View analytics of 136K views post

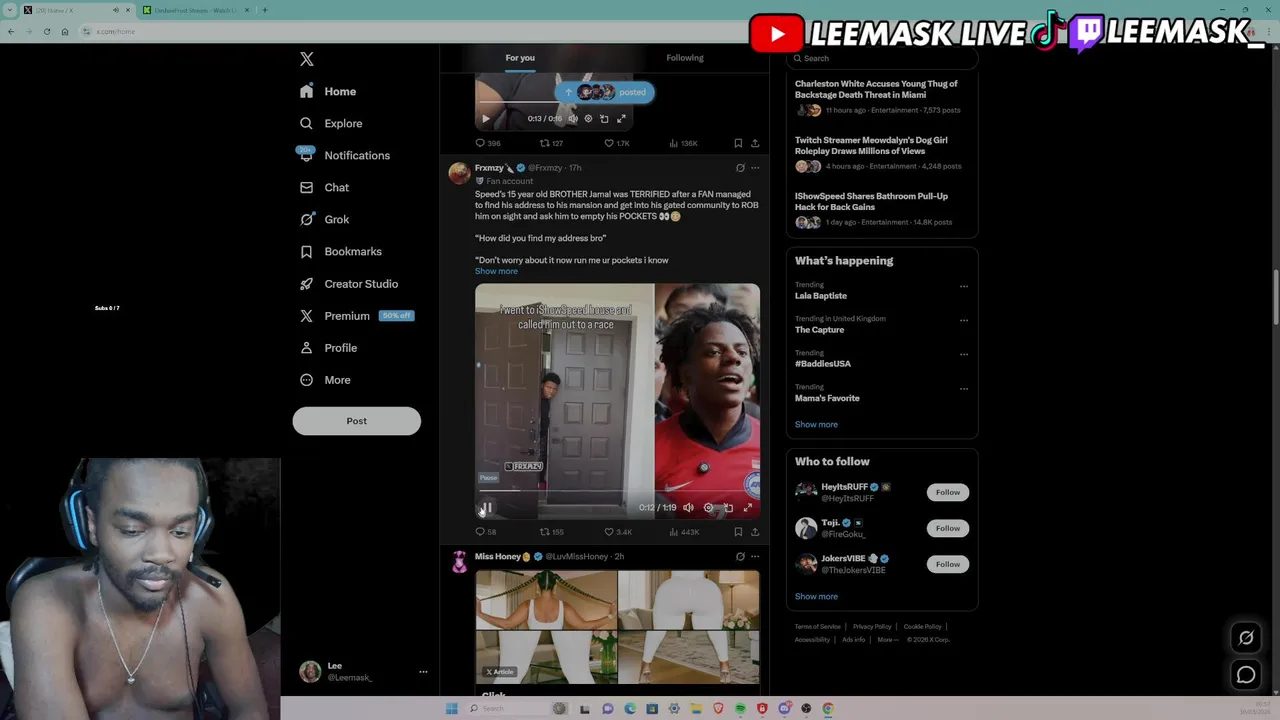(x=683, y=143)
